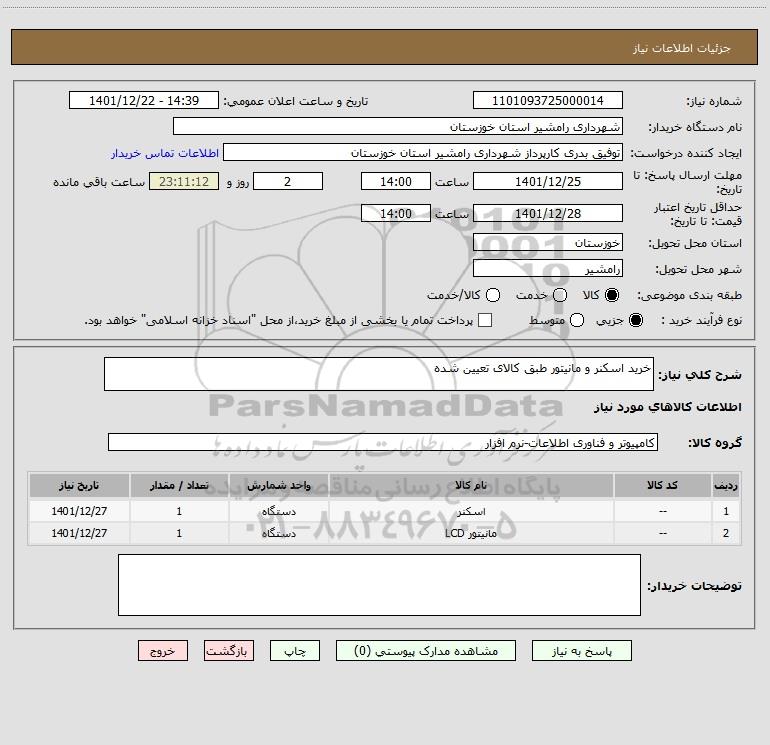This screenshot has height=745, width=770.
Task: Click the quantity 1 cell in اسکنر row
Action: point(179,511)
